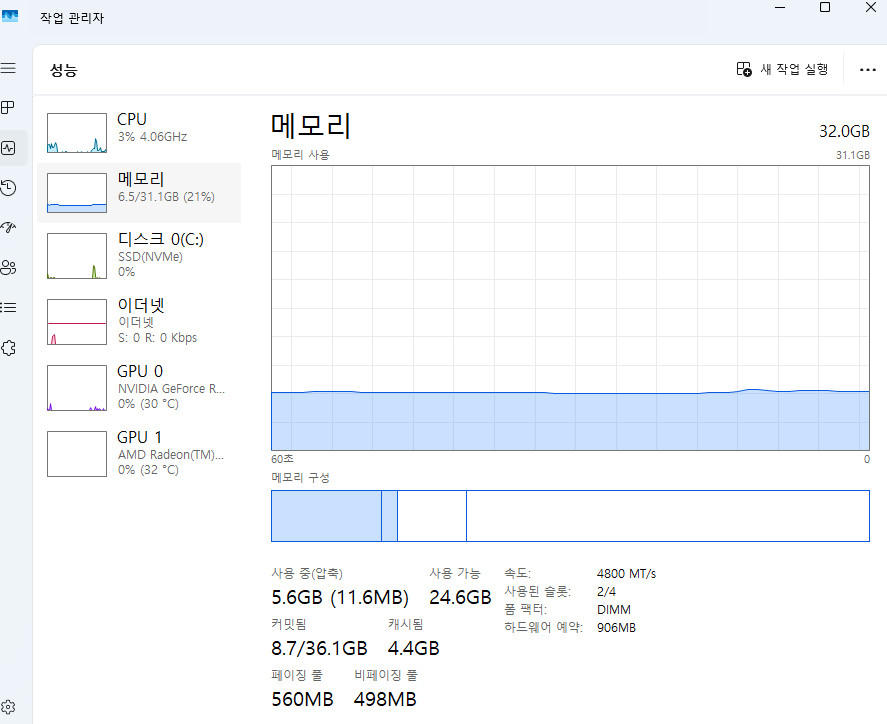887x724 pixels.
Task: Select the GPU 0 NVIDIA item
Action: pyautogui.click(x=139, y=388)
